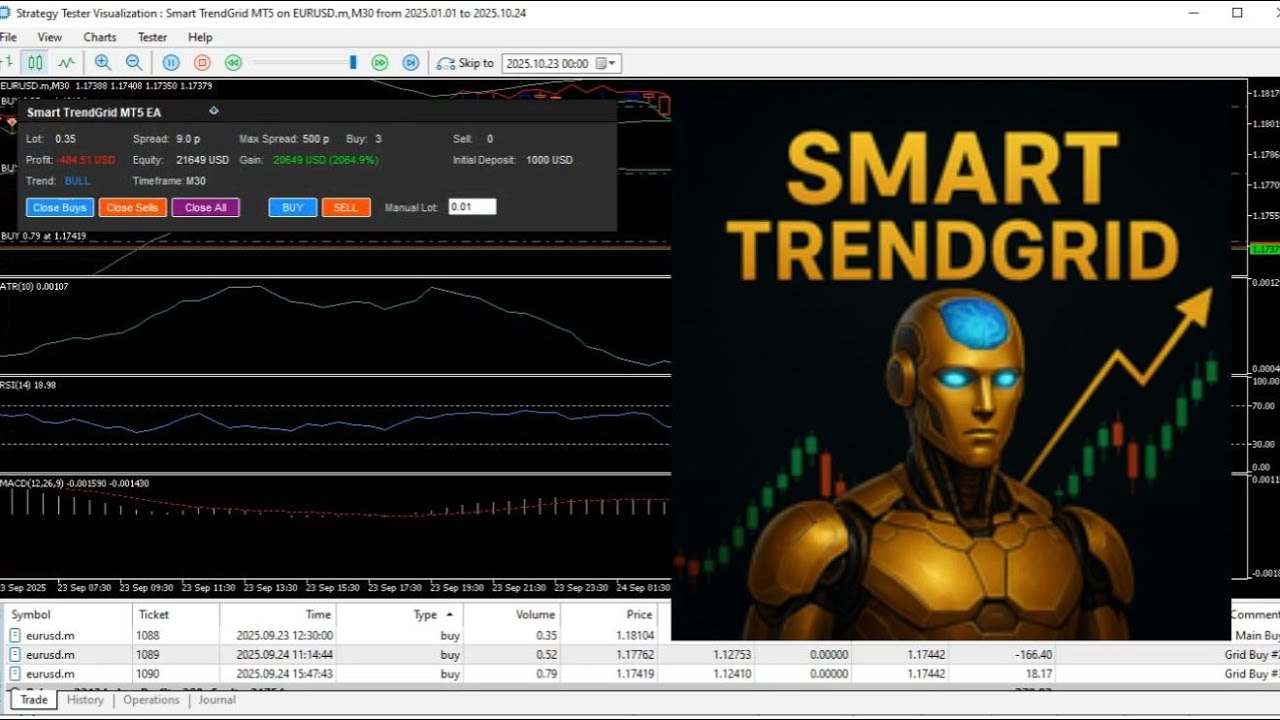Click the RSI(14) indicator label
The height and width of the screenshot is (720, 1280).
click(x=28, y=385)
